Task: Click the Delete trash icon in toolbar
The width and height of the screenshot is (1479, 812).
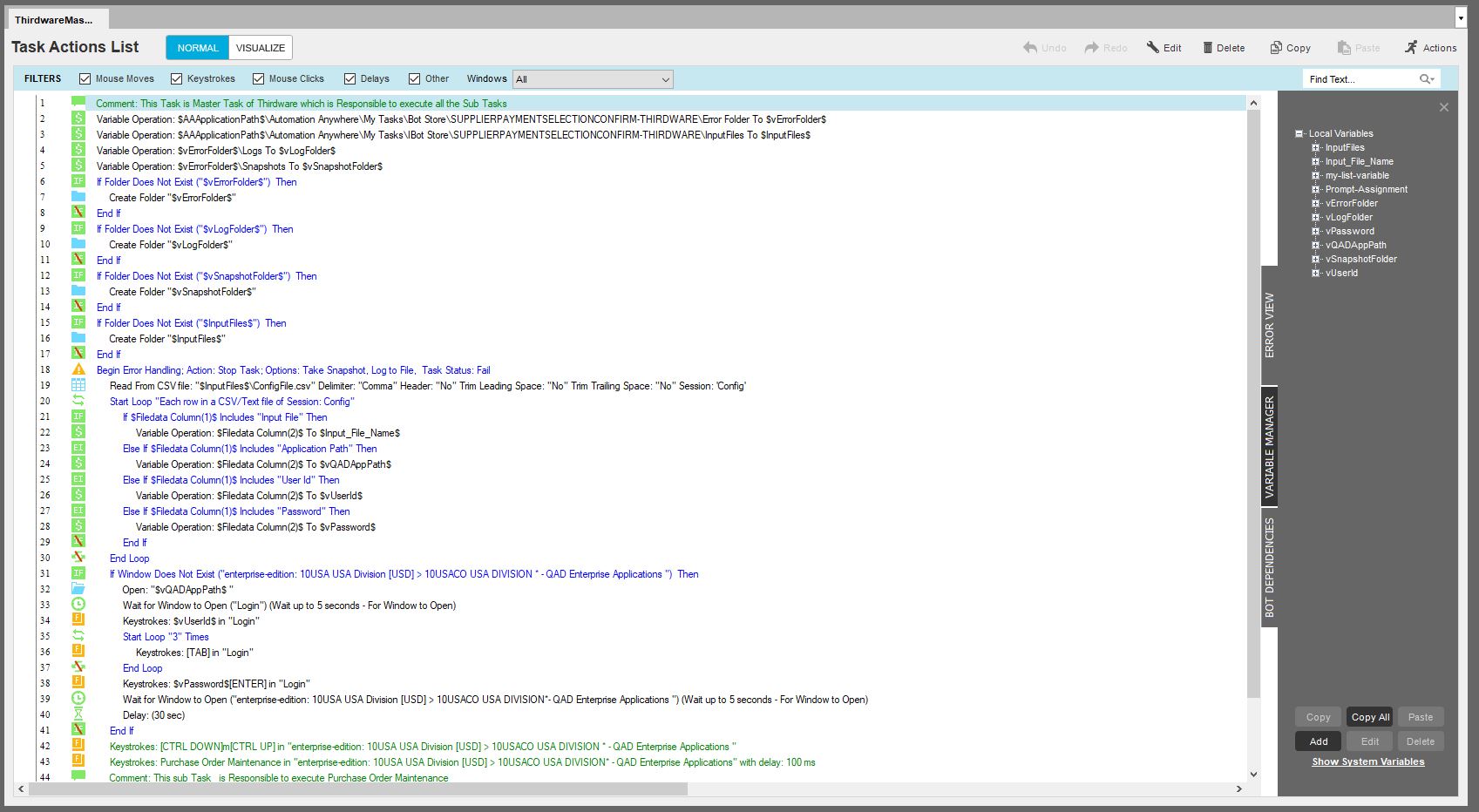Action: coord(1208,48)
